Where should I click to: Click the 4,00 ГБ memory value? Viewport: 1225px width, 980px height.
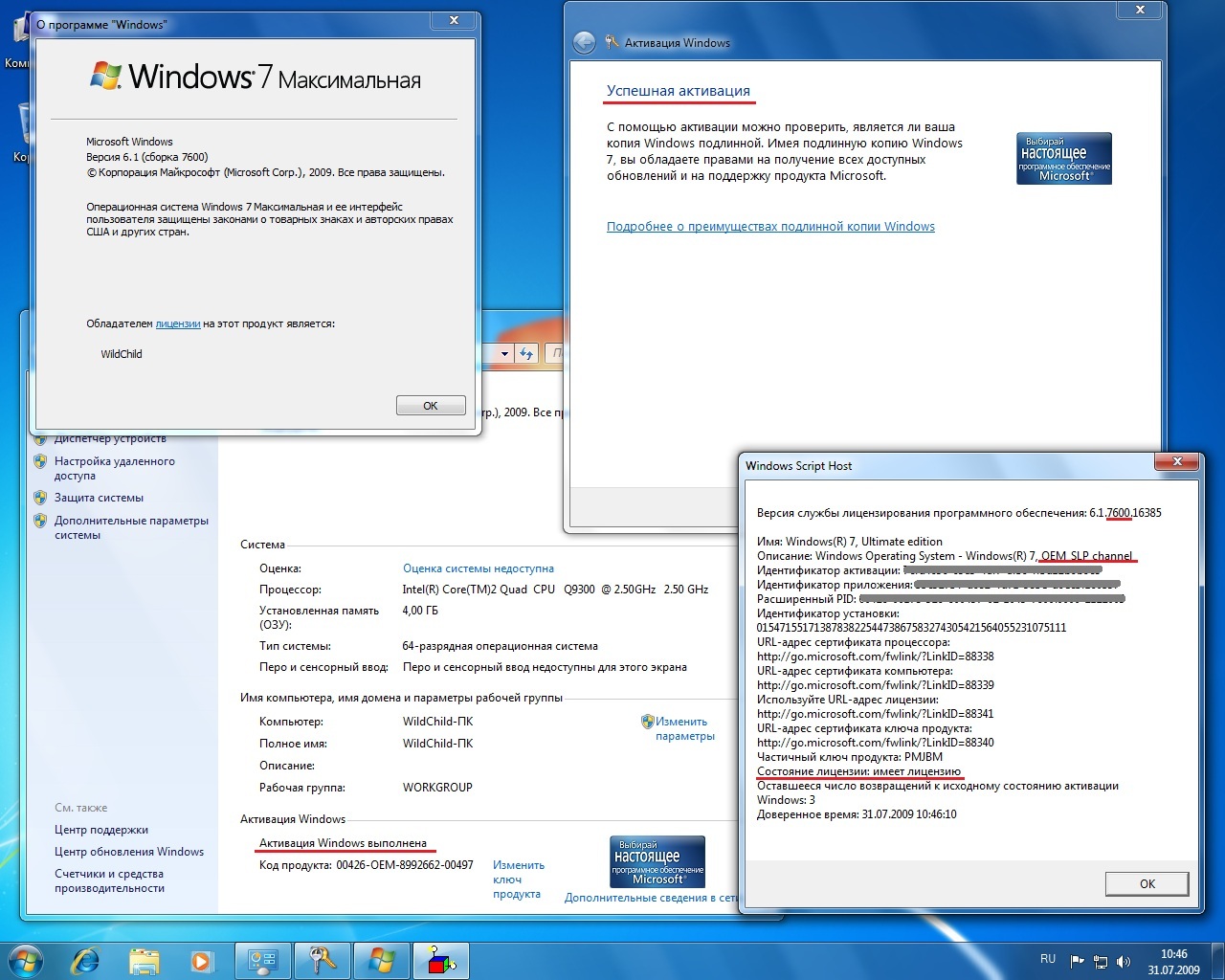(420, 611)
